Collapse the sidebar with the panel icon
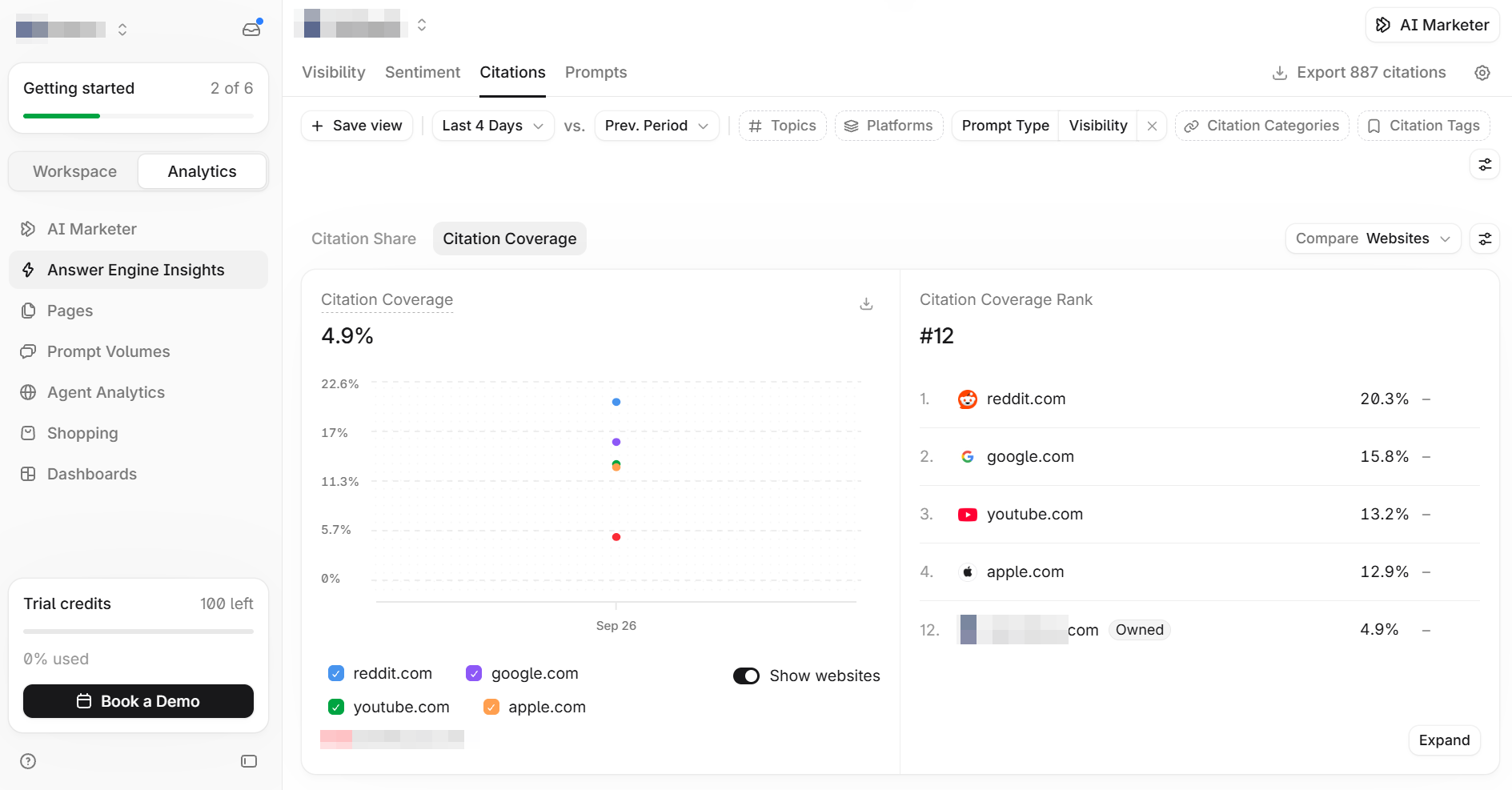Image resolution: width=1512 pixels, height=790 pixels. tap(249, 761)
